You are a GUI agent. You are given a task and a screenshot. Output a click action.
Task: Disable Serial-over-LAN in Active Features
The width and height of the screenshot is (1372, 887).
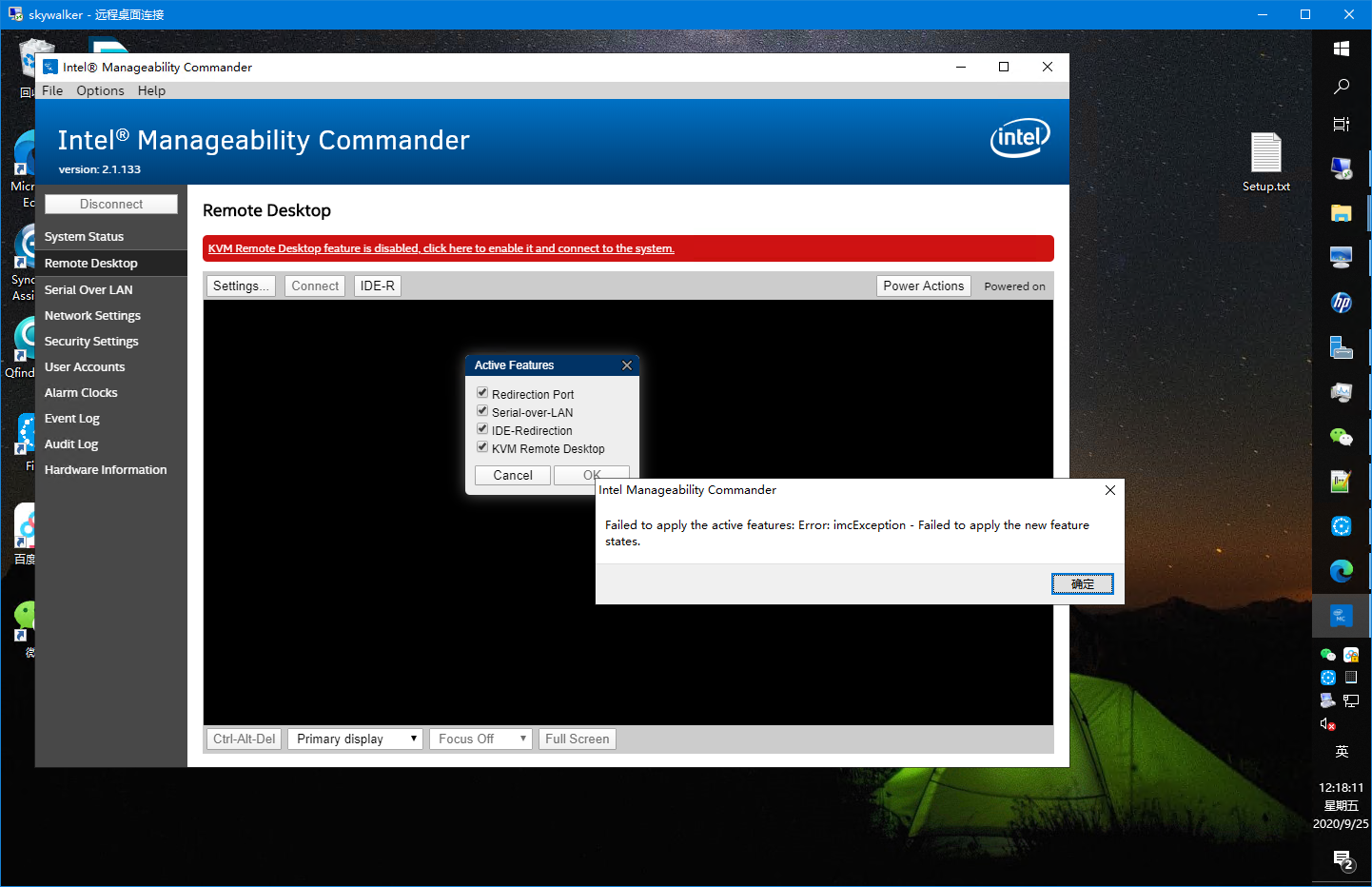pyautogui.click(x=482, y=410)
